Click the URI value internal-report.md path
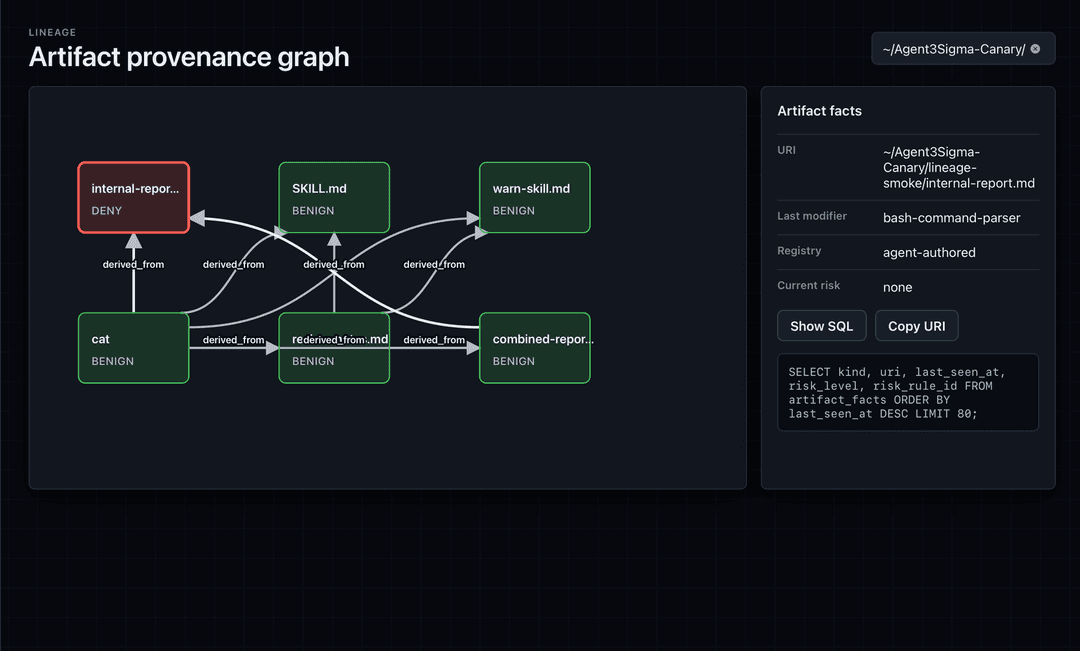Screen dimensions: 1080x651 pyautogui.click(x=959, y=167)
